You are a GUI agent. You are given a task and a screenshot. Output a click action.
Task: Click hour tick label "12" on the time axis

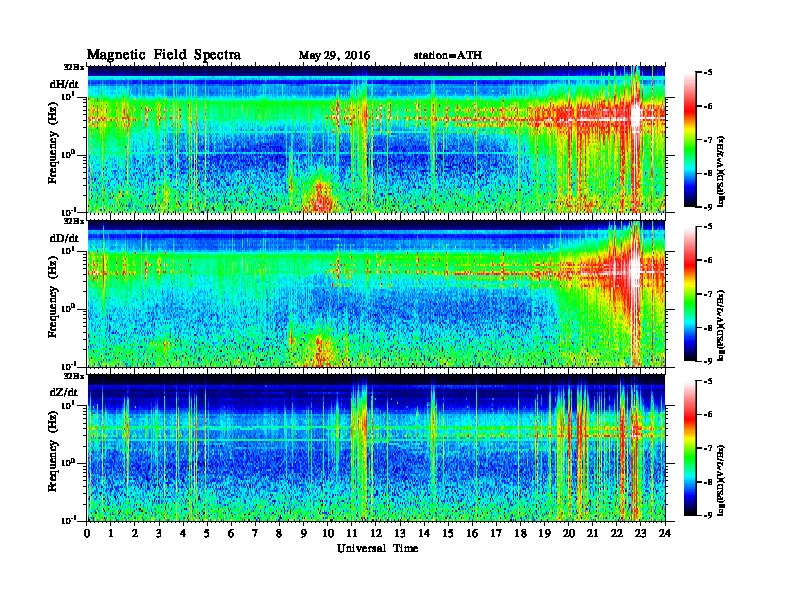click(x=376, y=533)
